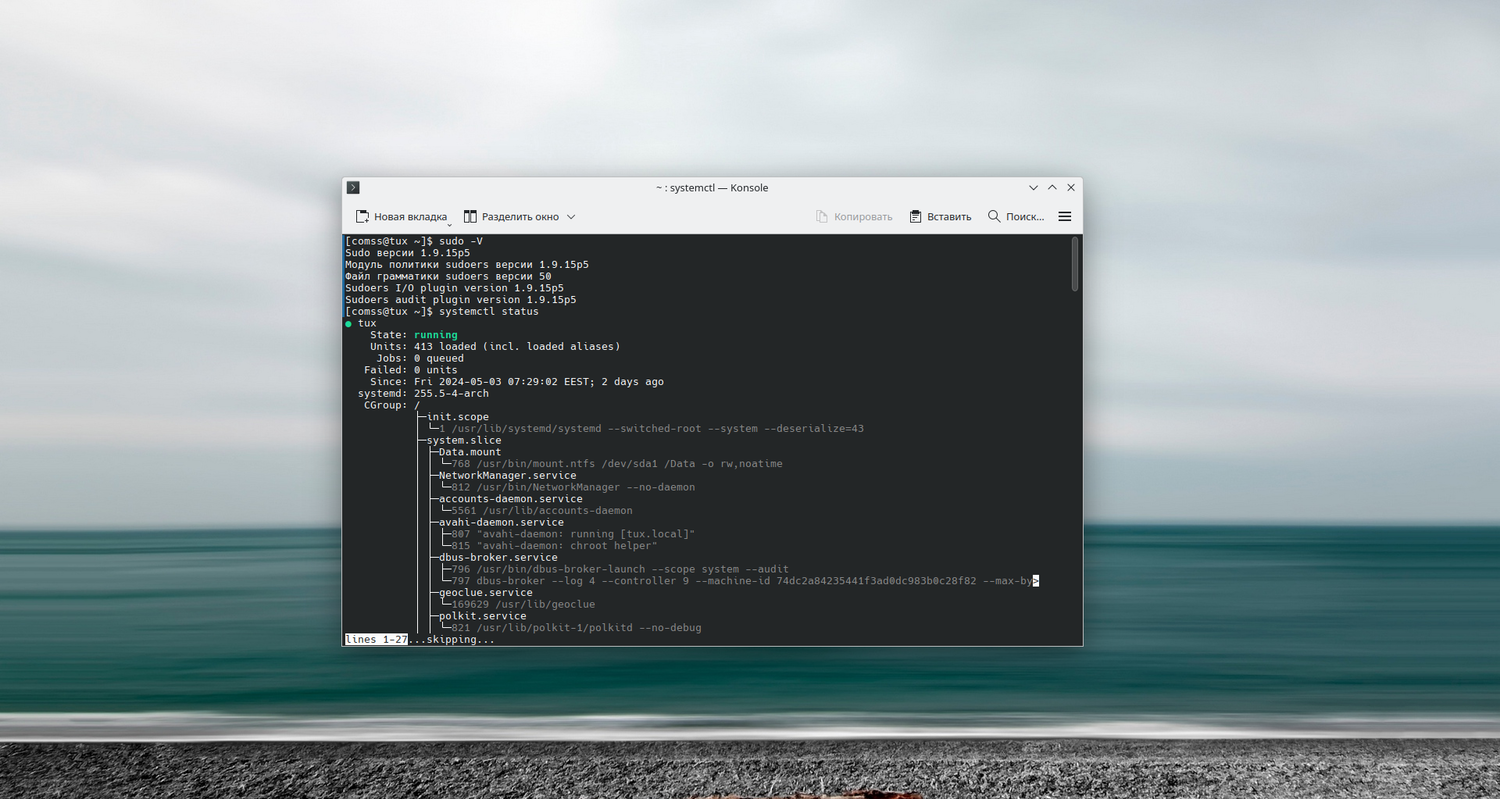
Task: Click the "avahi-daemon: chroot helper" line
Action: [554, 546]
